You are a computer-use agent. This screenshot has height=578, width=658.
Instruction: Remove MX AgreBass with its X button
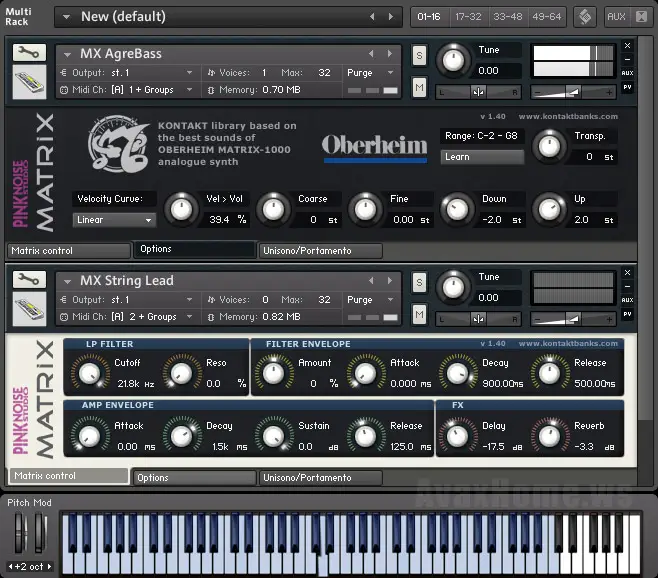(627, 45)
